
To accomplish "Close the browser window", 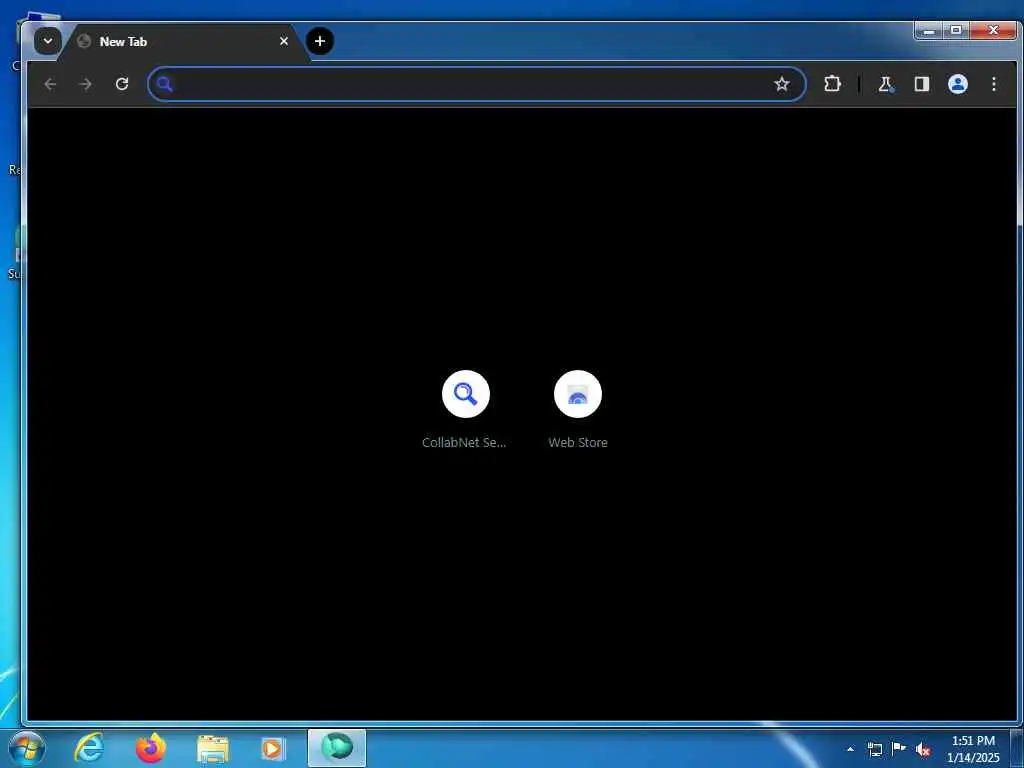I will (993, 30).
